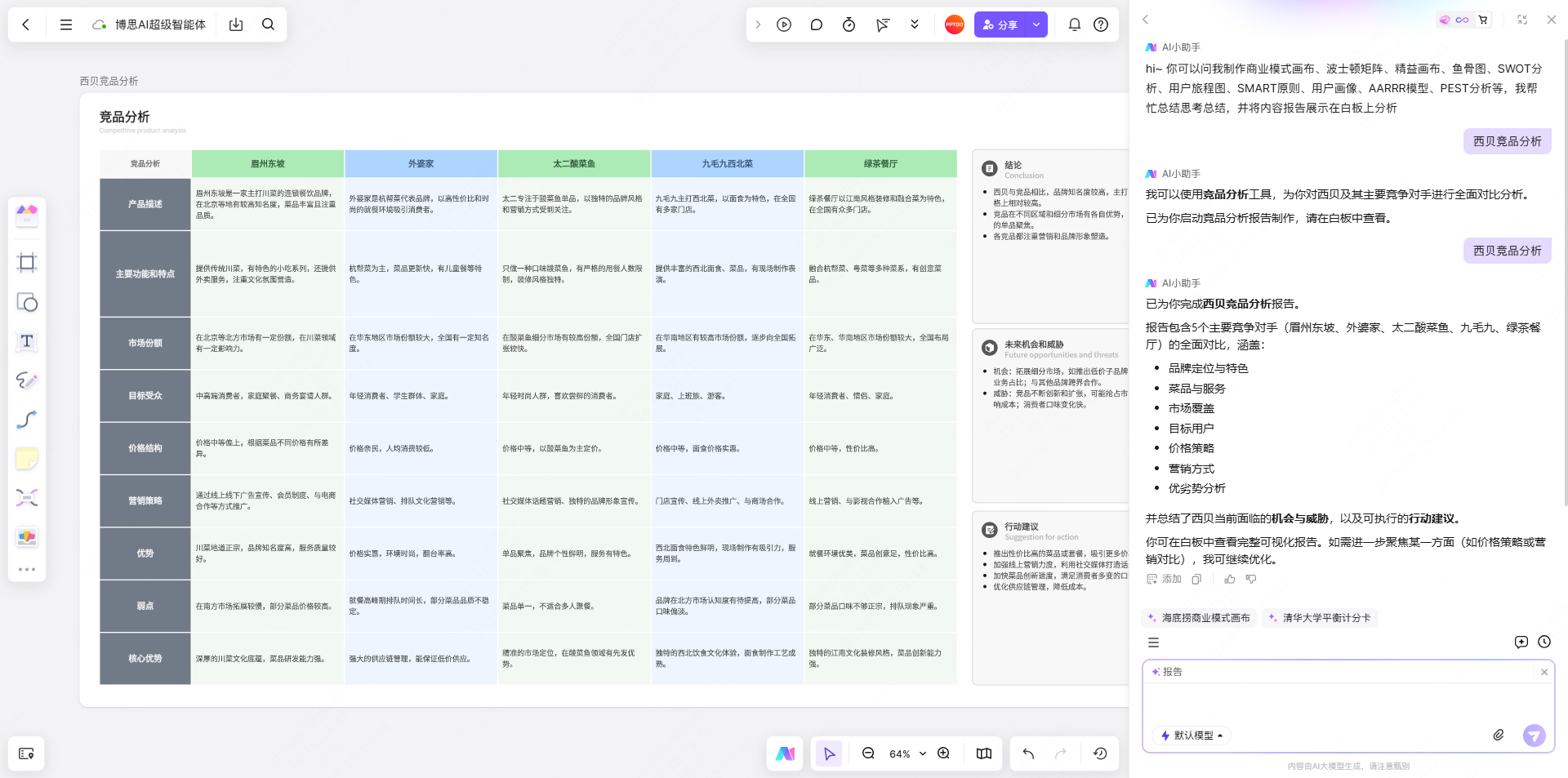This screenshot has height=778, width=1568.
Task: Undo the last action
Action: tap(1028, 754)
